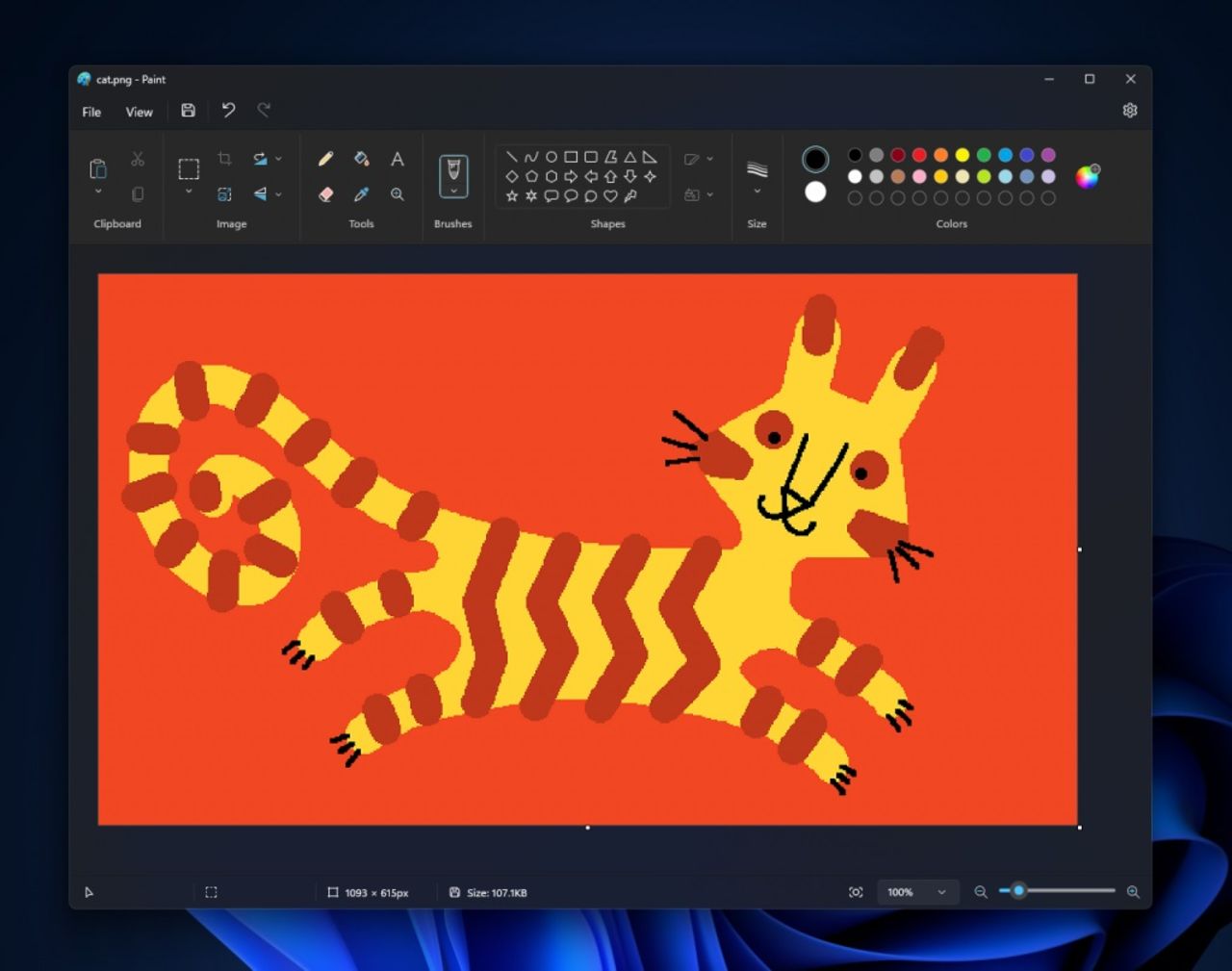Select the rectangular selection tool
The image size is (1232, 971).
point(187,169)
